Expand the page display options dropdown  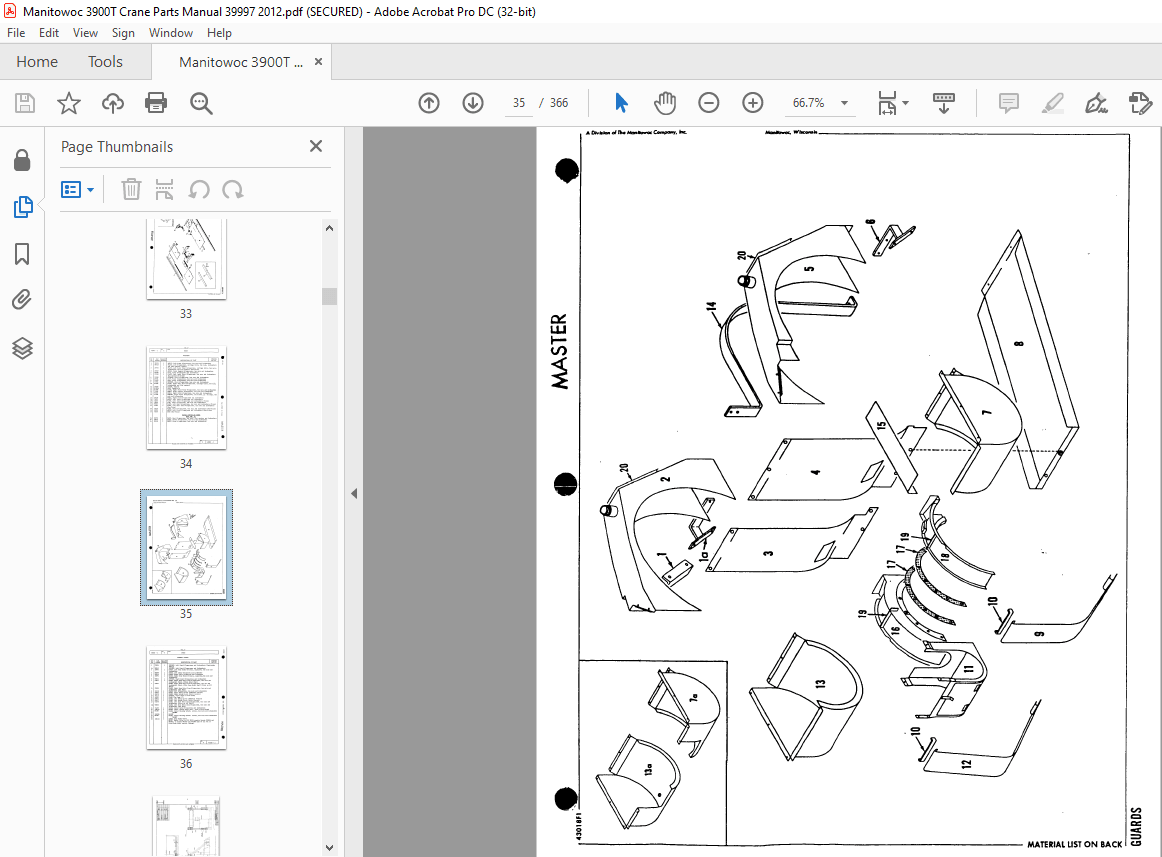point(906,102)
